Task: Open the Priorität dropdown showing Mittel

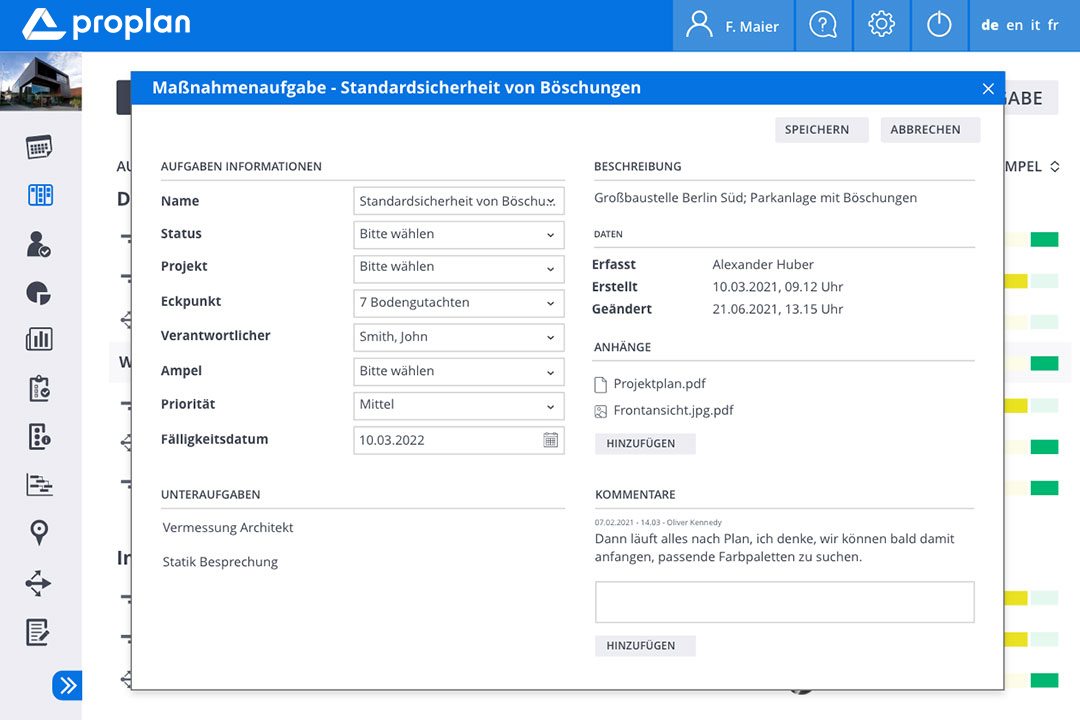Action: click(x=458, y=405)
